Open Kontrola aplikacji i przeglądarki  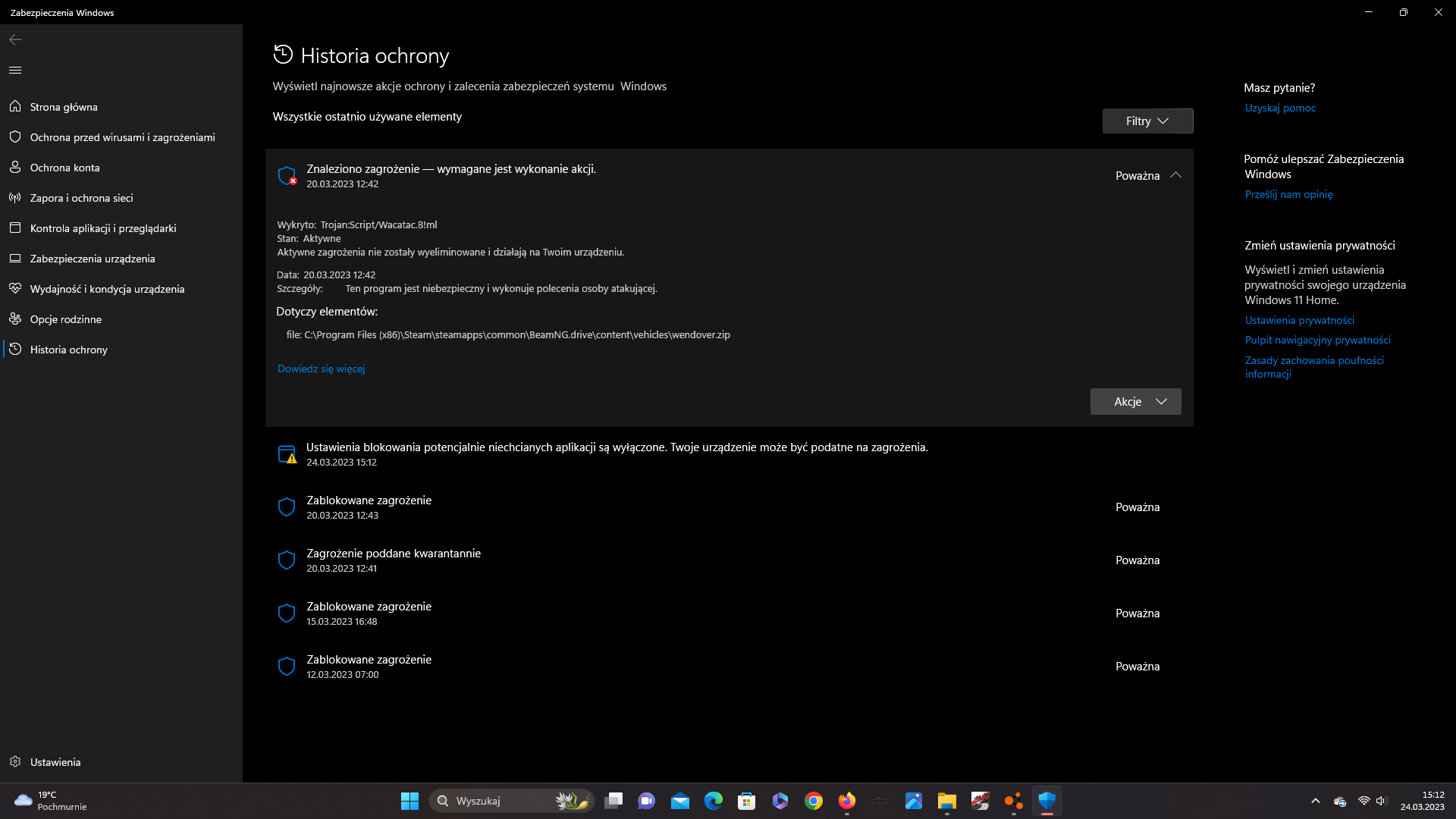(121, 228)
